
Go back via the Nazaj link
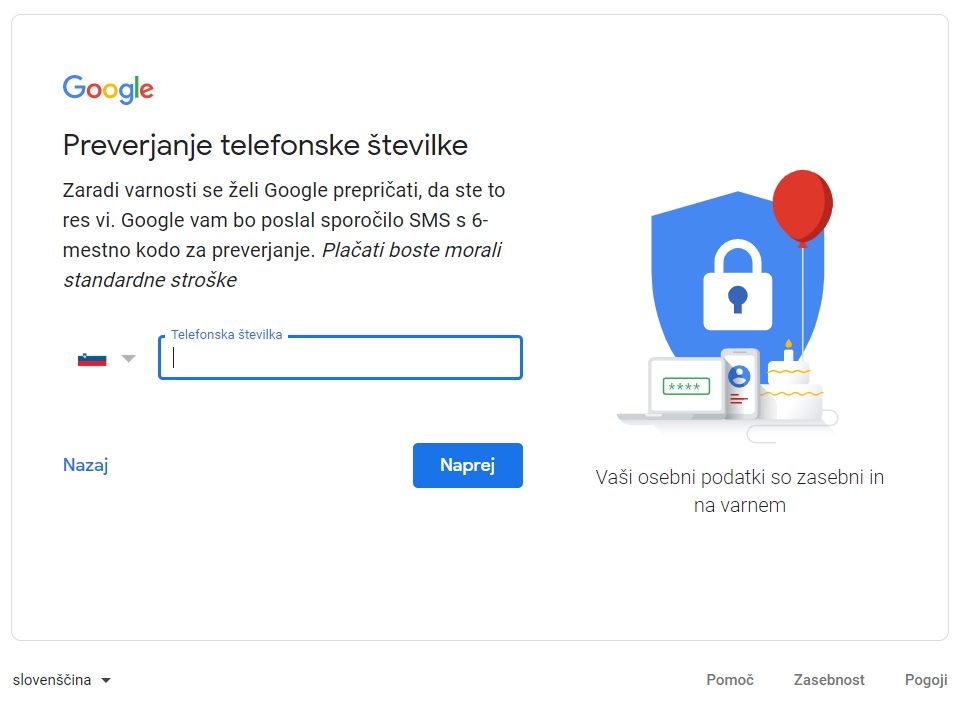pos(85,465)
